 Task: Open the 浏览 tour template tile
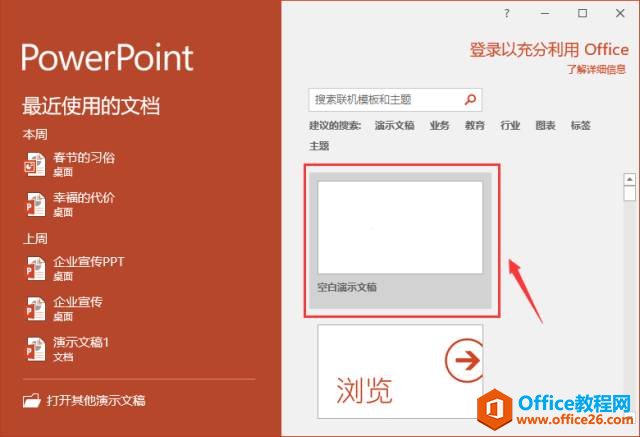pyautogui.click(x=400, y=371)
